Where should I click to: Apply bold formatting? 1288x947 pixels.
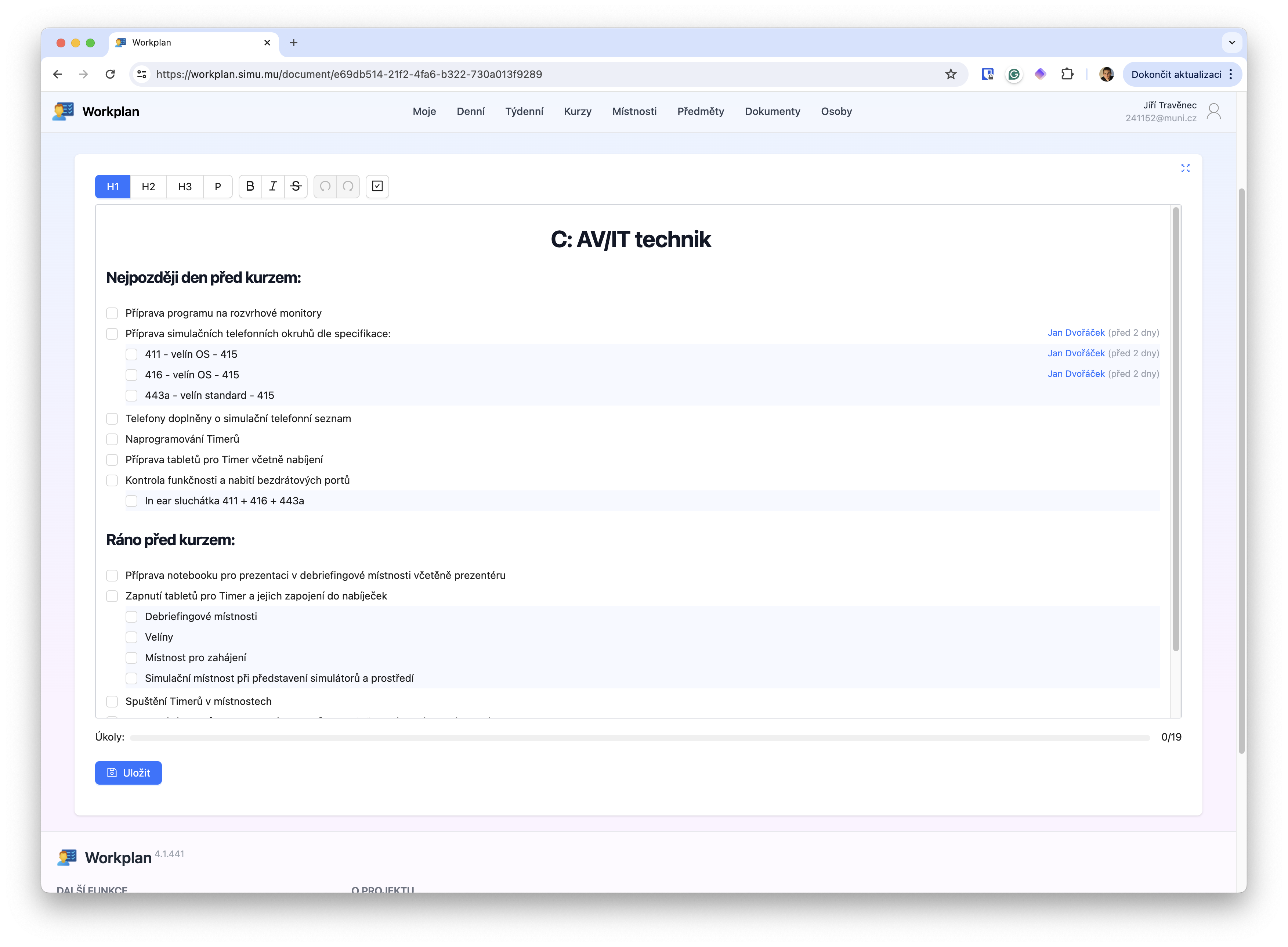[250, 186]
